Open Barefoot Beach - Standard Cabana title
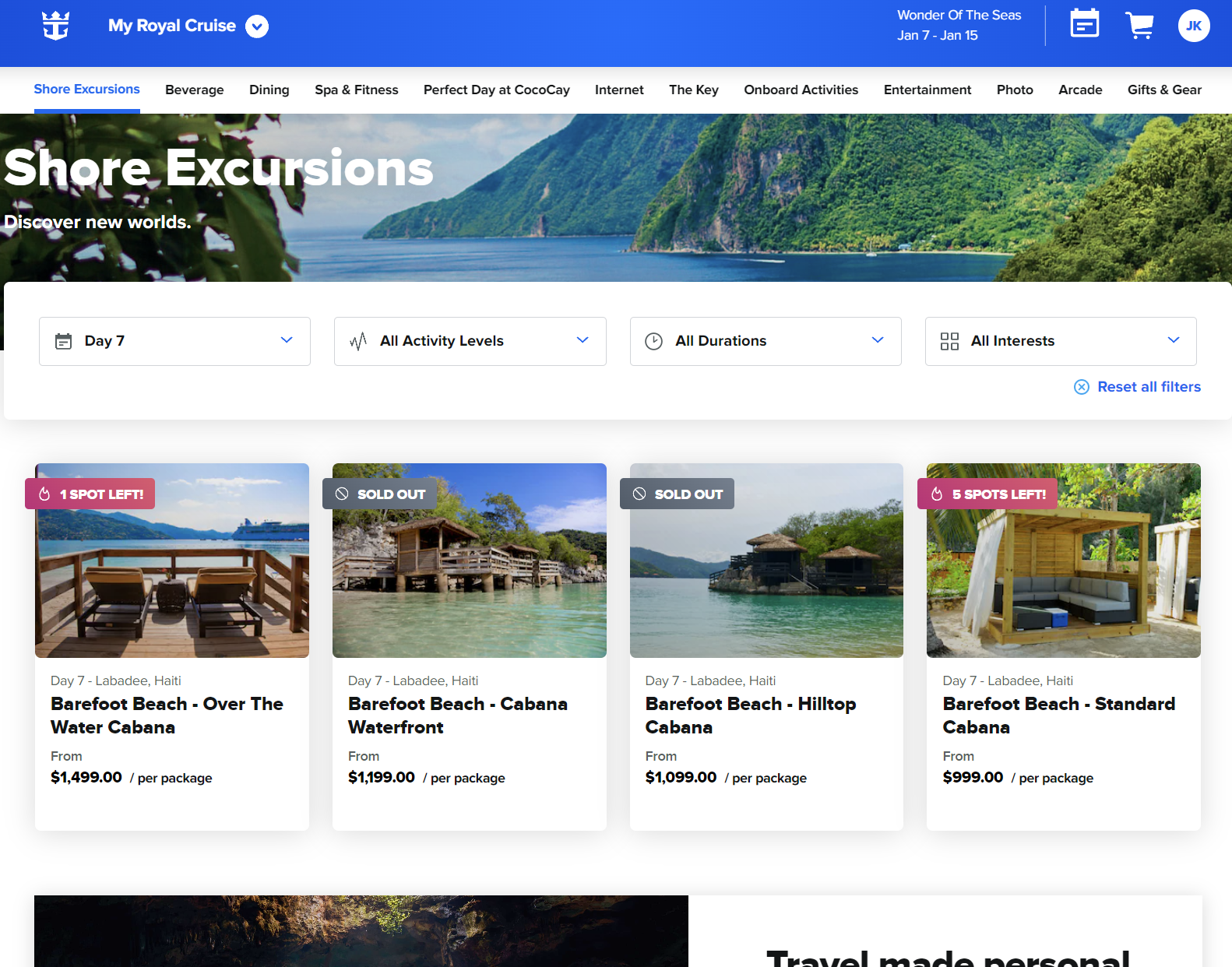The width and height of the screenshot is (1232, 967). pos(1058,715)
